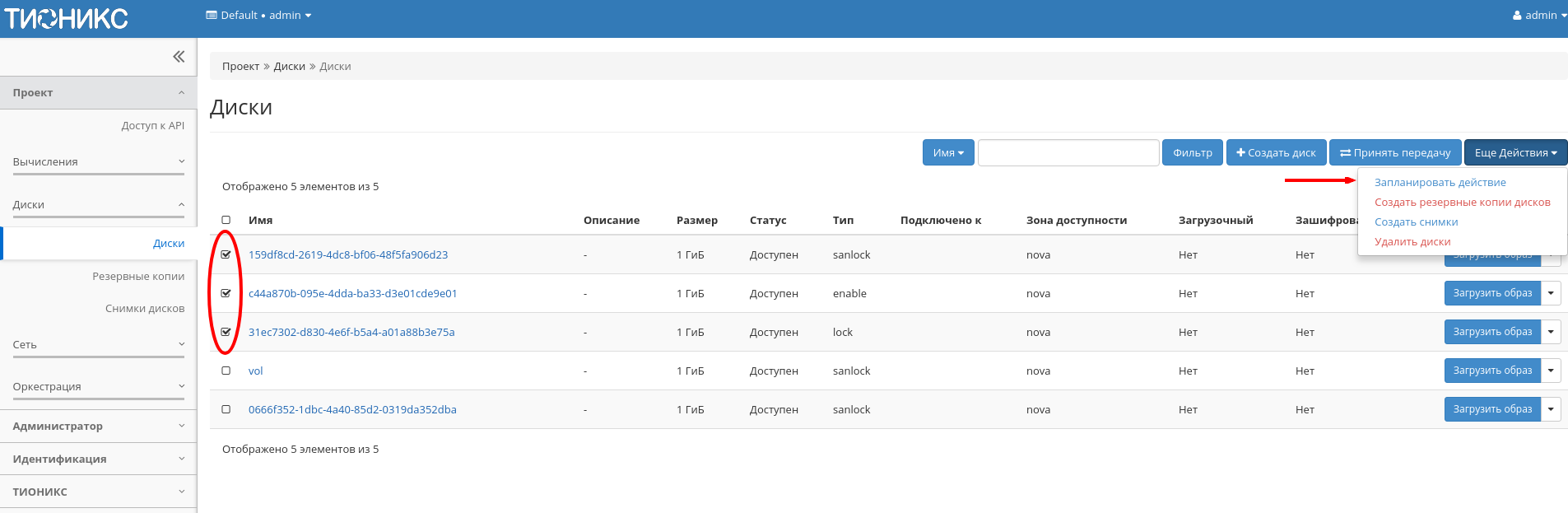Click the TIONIX logo
Viewport: 1568px width, 513px height.
click(67, 18)
